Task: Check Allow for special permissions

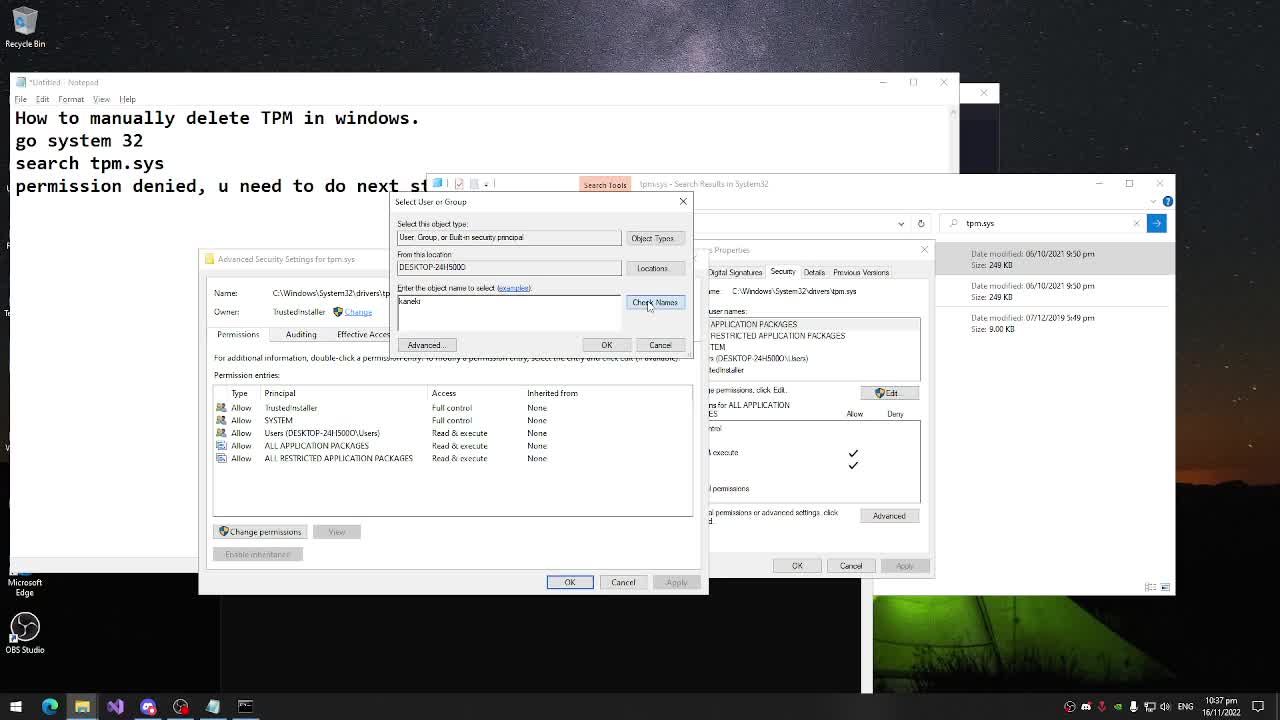Action: click(x=853, y=488)
